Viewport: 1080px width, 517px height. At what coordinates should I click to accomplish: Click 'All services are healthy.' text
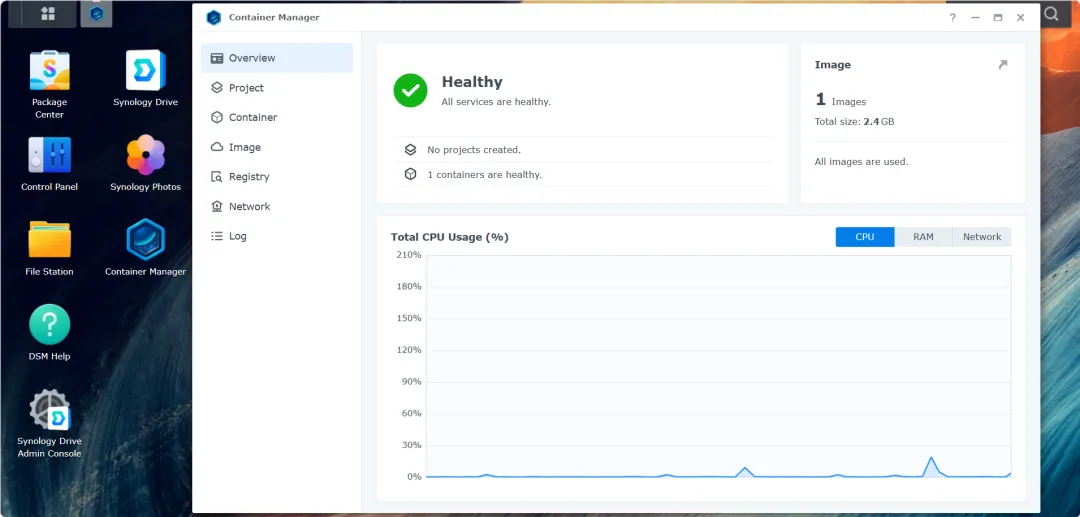pyautogui.click(x=496, y=102)
